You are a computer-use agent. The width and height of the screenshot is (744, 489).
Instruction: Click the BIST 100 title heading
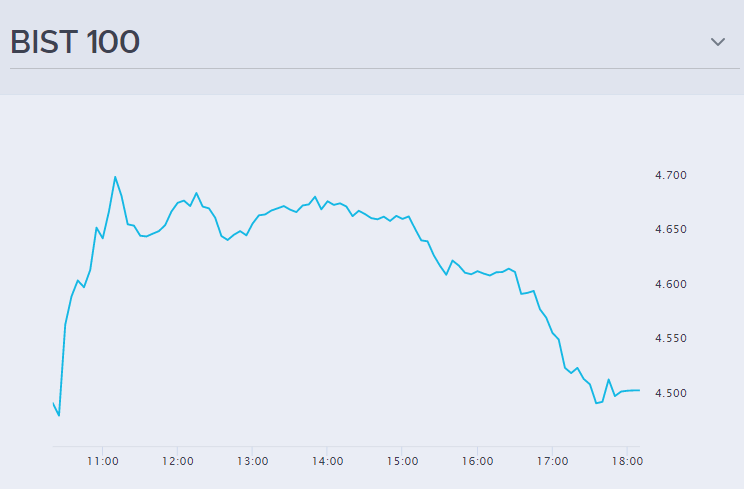(x=75, y=42)
